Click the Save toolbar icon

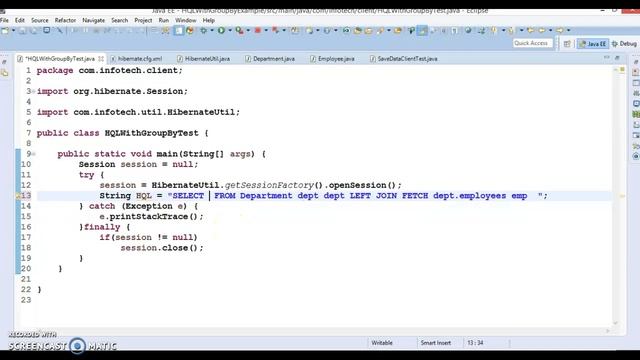pos(22,30)
